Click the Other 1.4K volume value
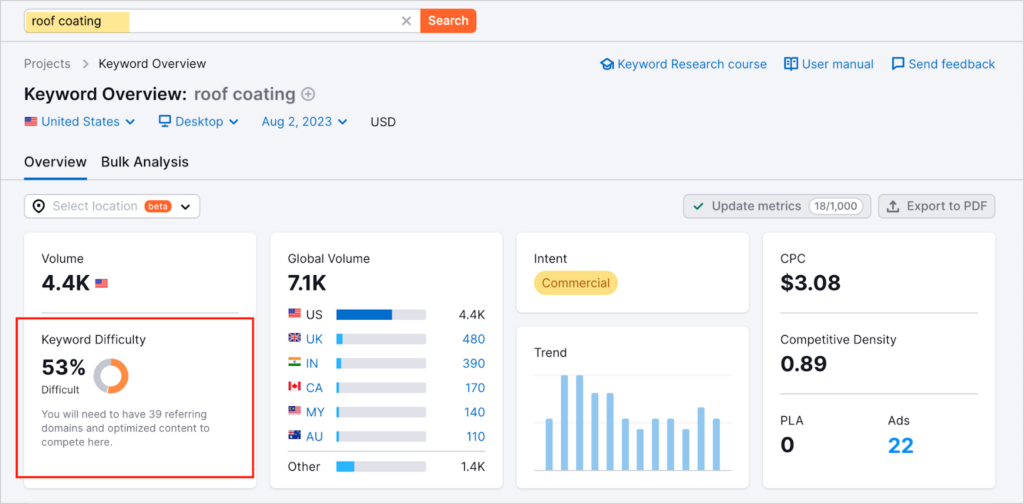Viewport: 1024px width, 504px height. point(472,467)
